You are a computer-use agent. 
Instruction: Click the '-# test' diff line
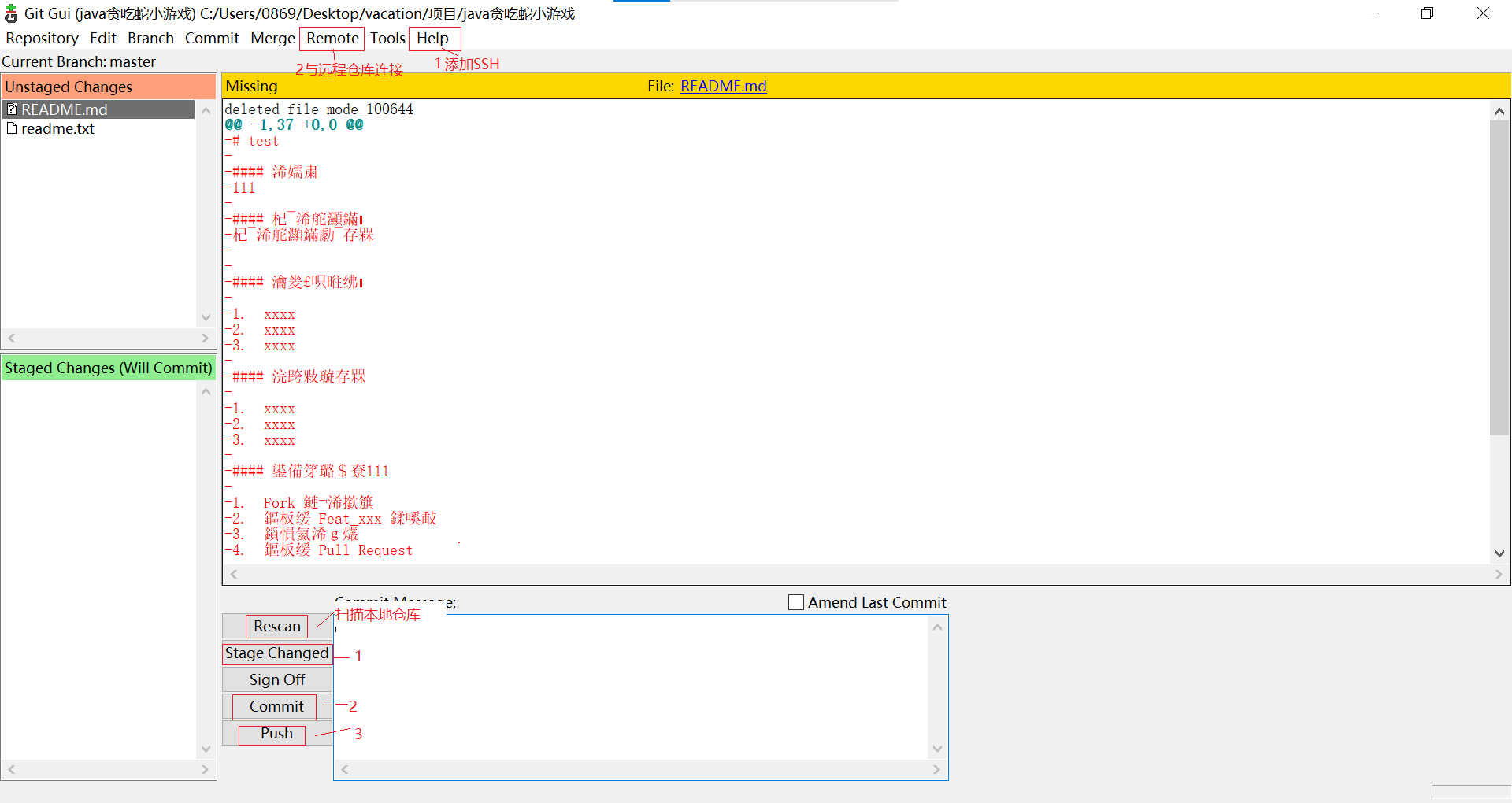252,142
